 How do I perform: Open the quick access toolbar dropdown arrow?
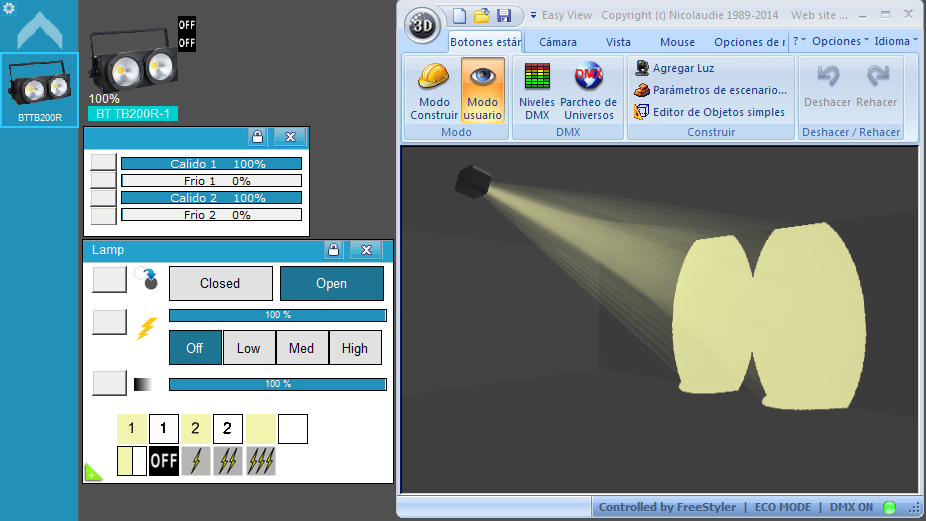[533, 15]
